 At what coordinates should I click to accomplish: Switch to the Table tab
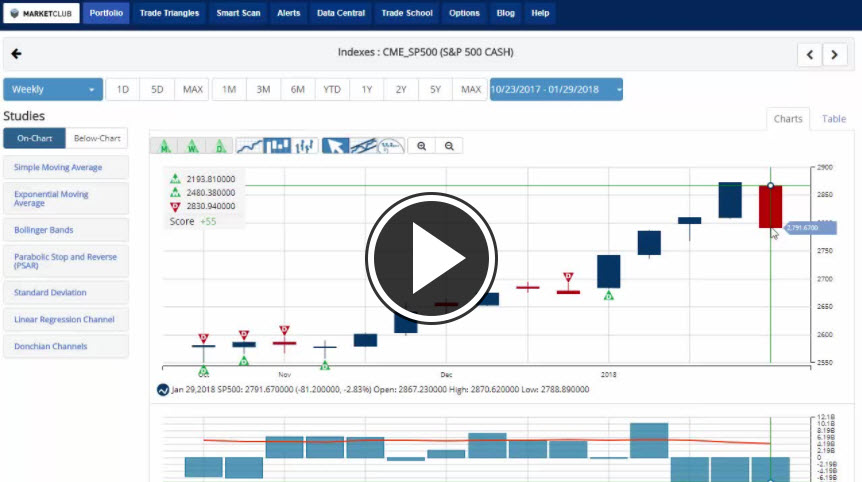click(833, 119)
